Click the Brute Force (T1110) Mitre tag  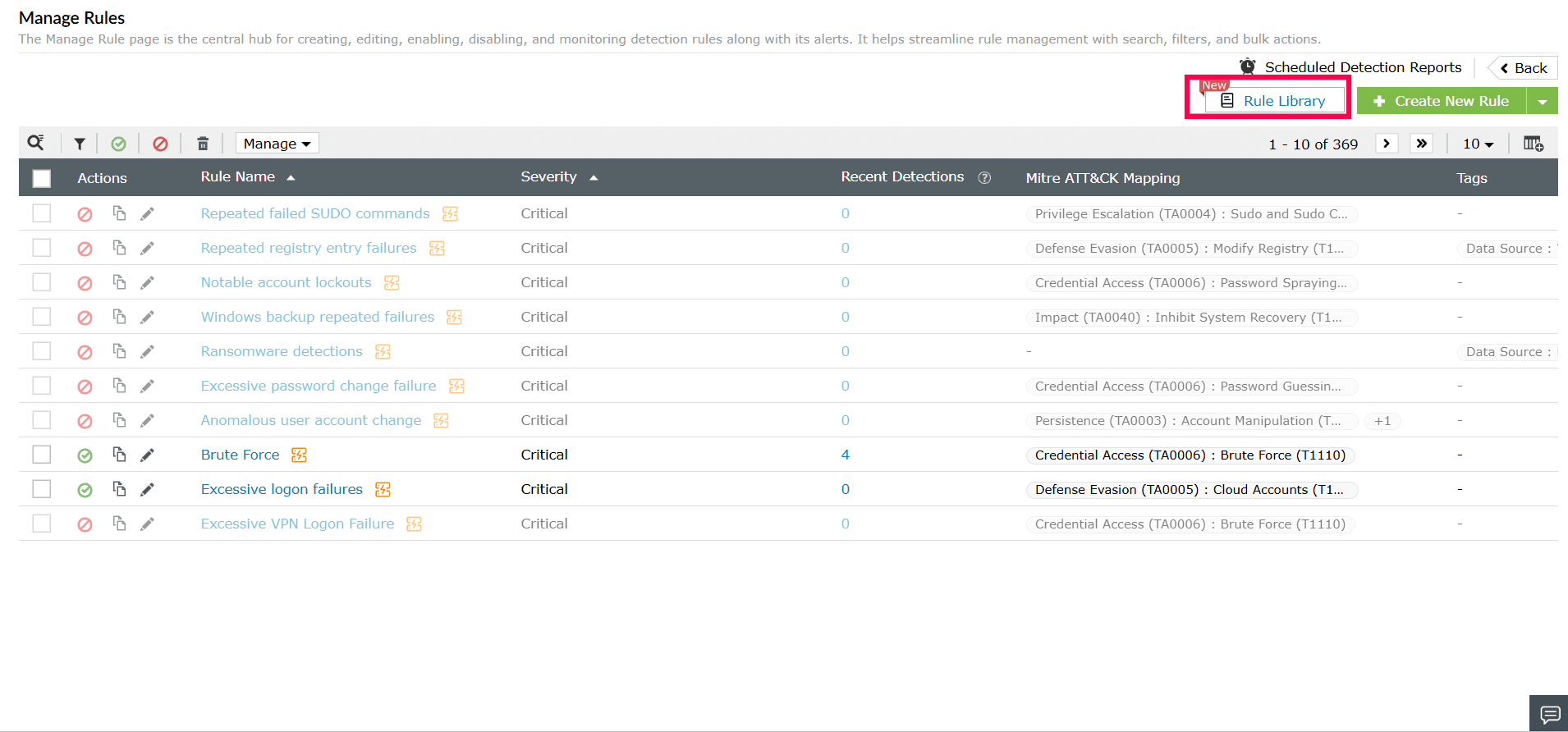click(x=1190, y=455)
